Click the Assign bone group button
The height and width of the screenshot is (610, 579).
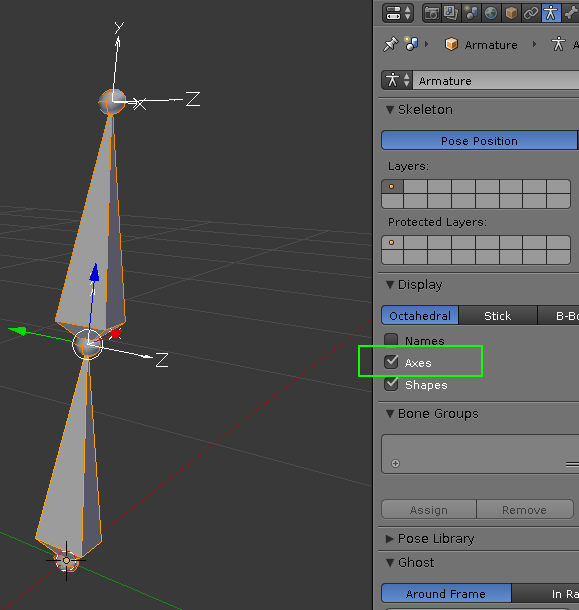point(429,510)
